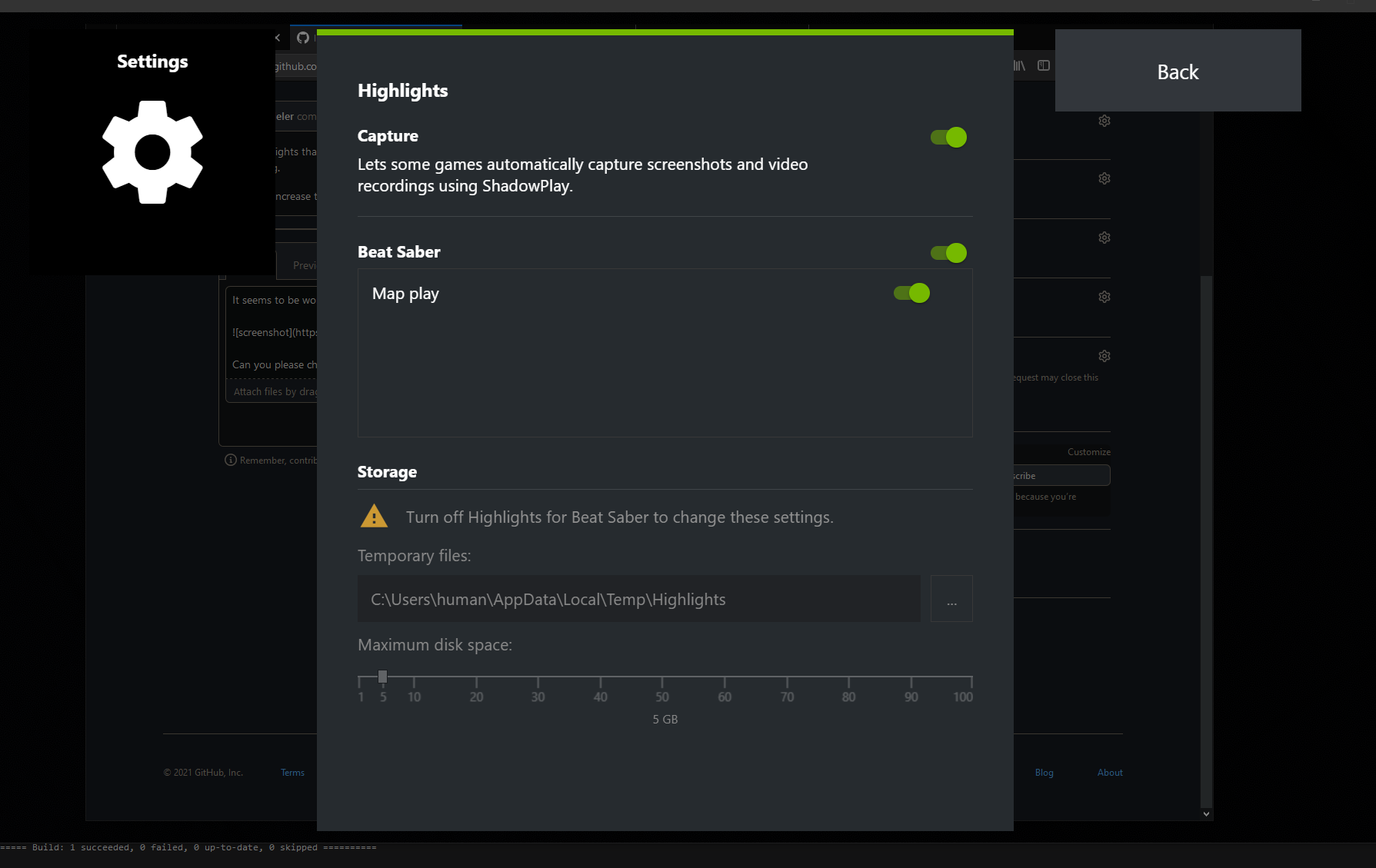Click Customize in GitHub notifications section
This screenshot has width=1376, height=868.
[1088, 452]
